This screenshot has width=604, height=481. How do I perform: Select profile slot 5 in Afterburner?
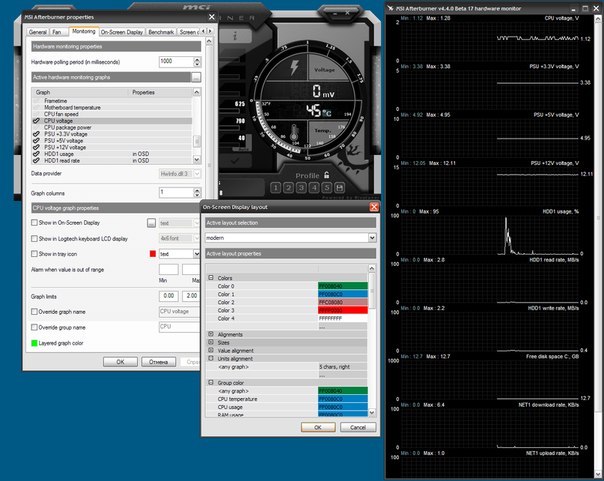(327, 188)
